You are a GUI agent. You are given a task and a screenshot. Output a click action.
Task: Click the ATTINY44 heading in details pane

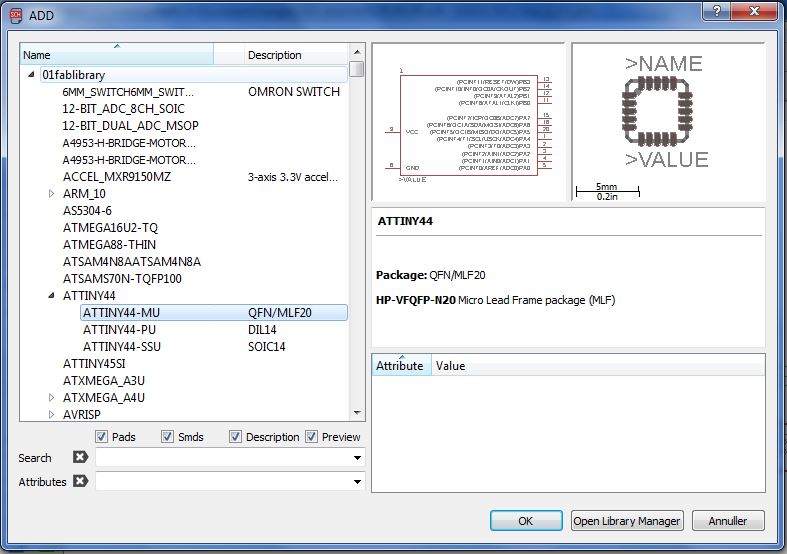[x=406, y=221]
